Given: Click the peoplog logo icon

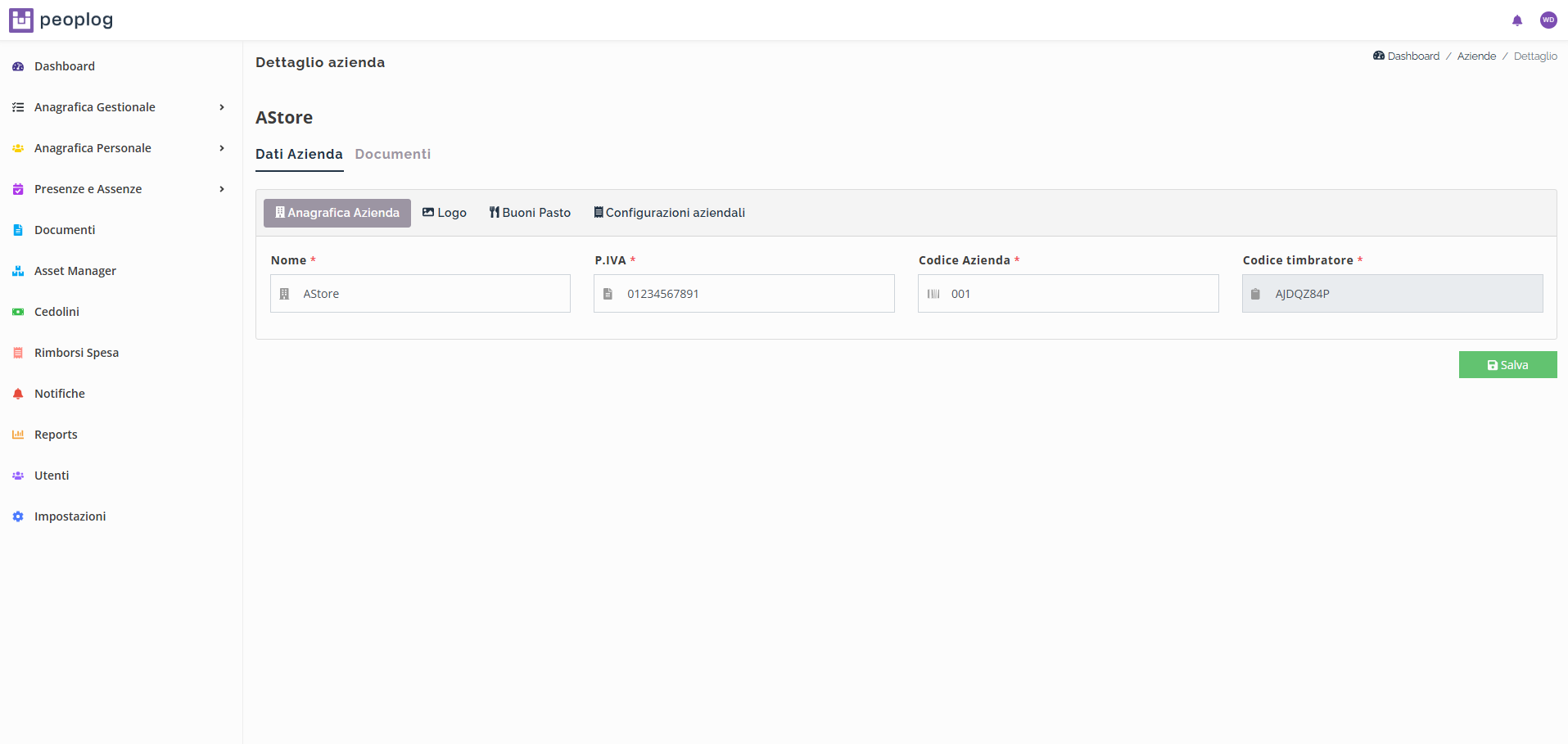Looking at the screenshot, I should [21, 20].
